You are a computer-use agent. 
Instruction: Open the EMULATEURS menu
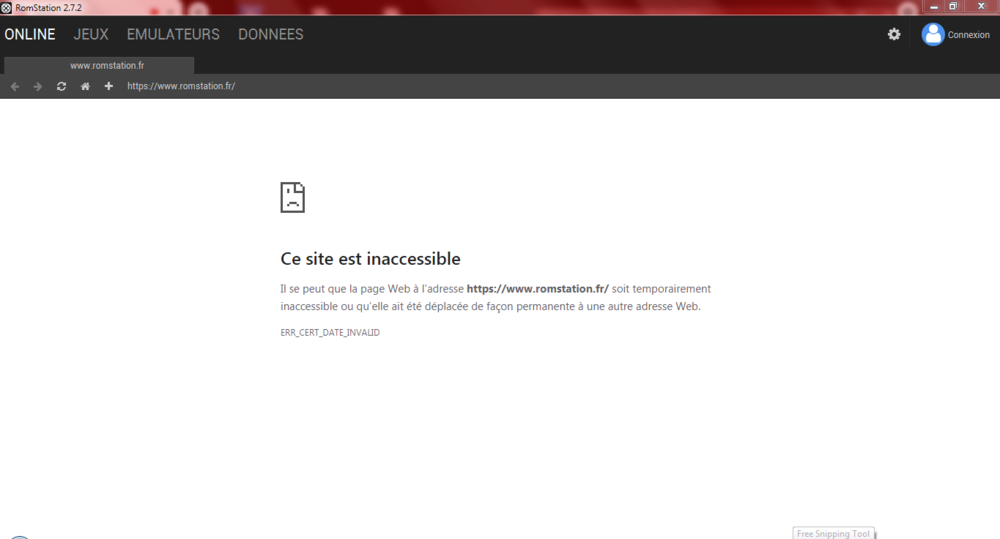pyautogui.click(x=173, y=34)
